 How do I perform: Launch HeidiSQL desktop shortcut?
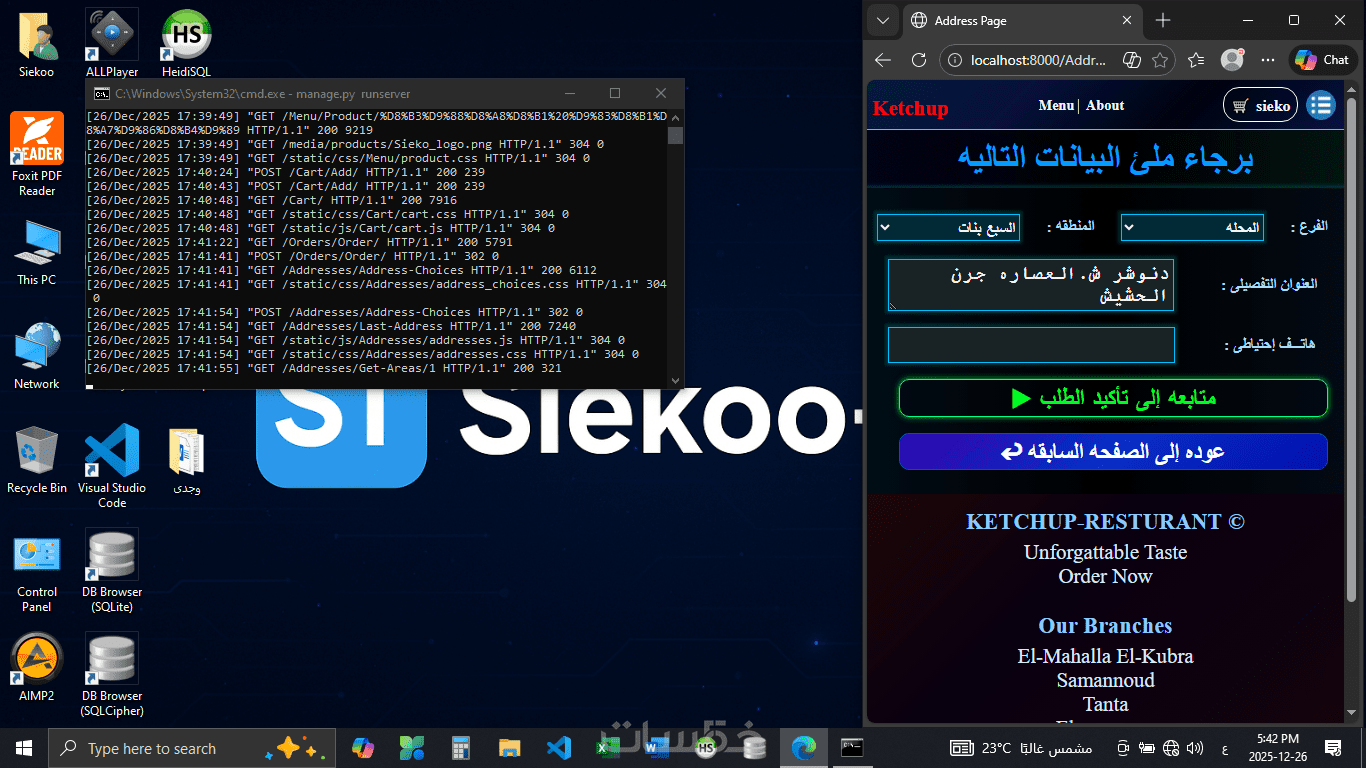(186, 43)
